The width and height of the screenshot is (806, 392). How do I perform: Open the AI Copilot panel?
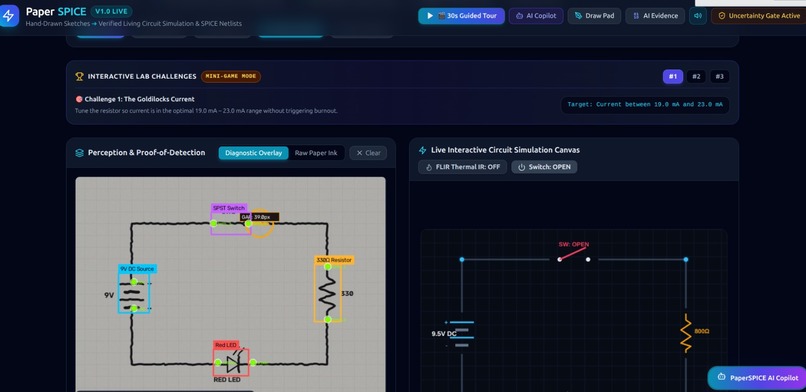click(536, 16)
